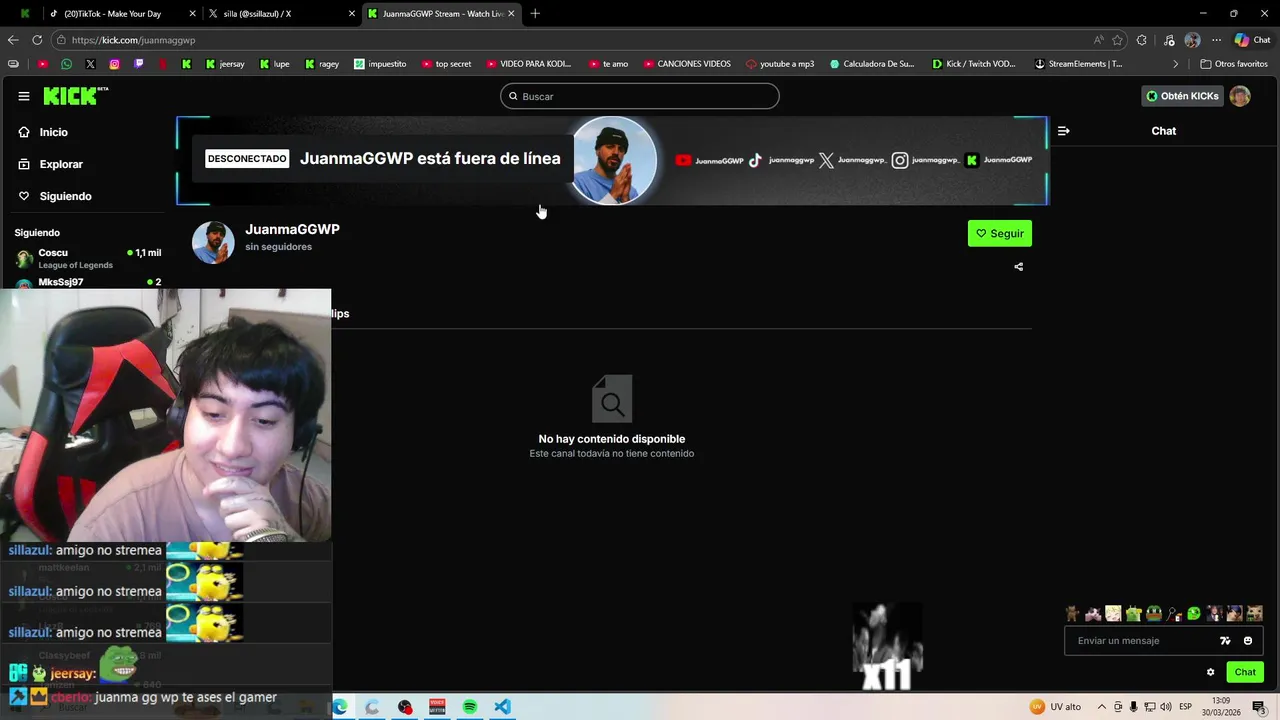This screenshot has width=1280, height=720.
Task: Click the browser back arrow
Action: pos(13,40)
